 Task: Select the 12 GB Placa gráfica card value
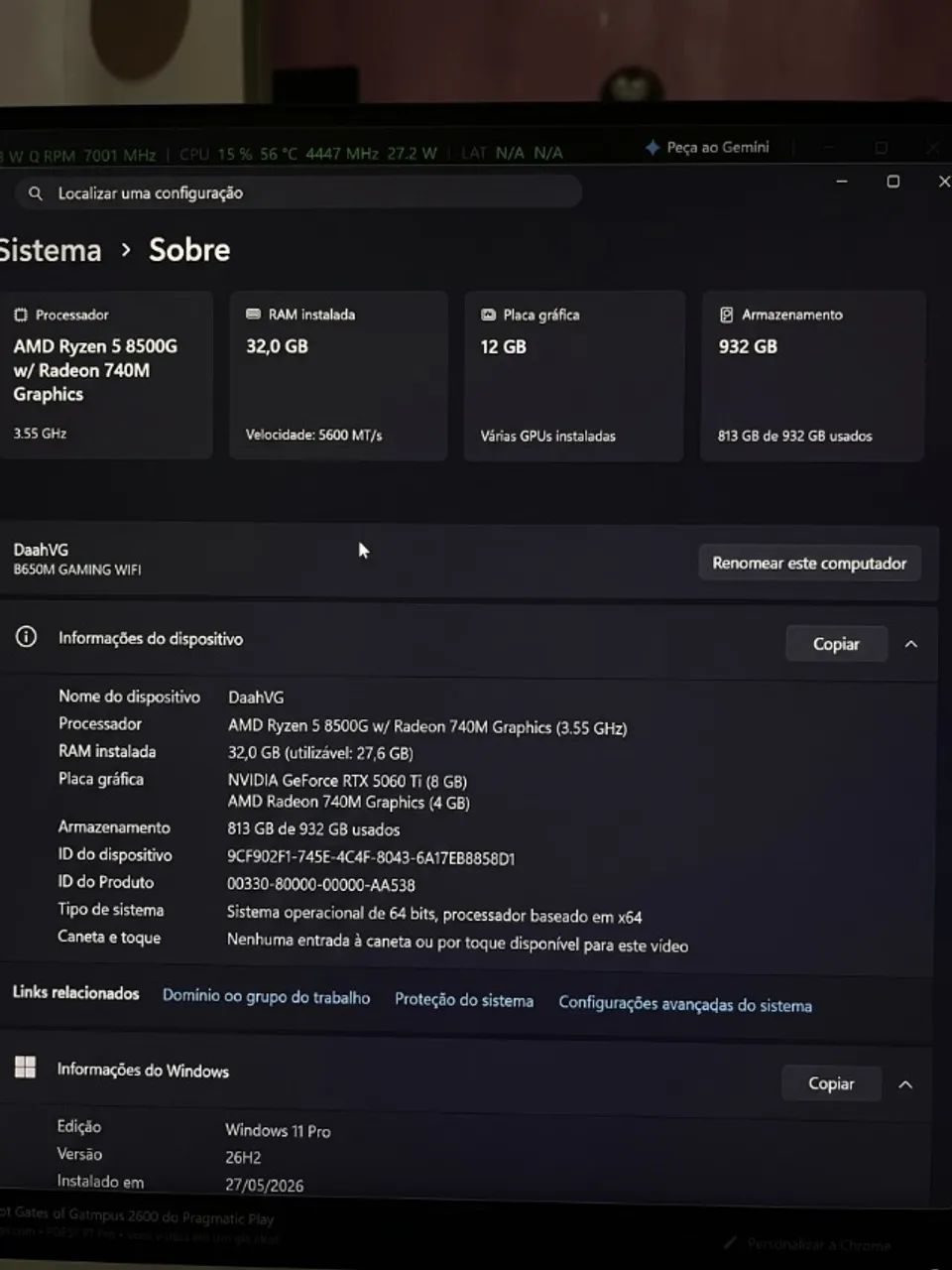click(x=504, y=346)
